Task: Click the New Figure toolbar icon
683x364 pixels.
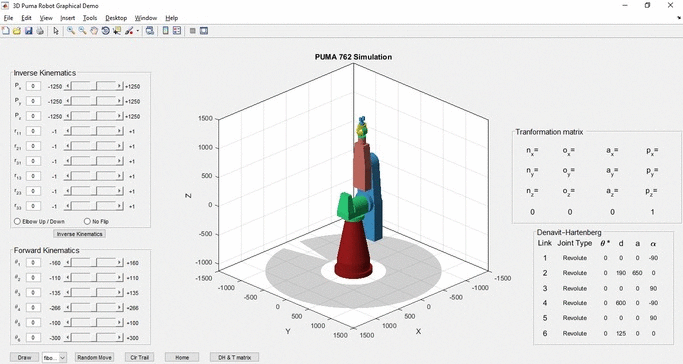Action: pyautogui.click(x=6, y=31)
